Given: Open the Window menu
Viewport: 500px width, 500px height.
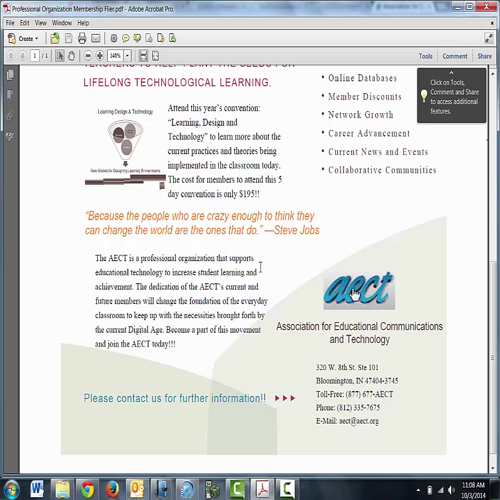Looking at the screenshot, I should [62, 23].
